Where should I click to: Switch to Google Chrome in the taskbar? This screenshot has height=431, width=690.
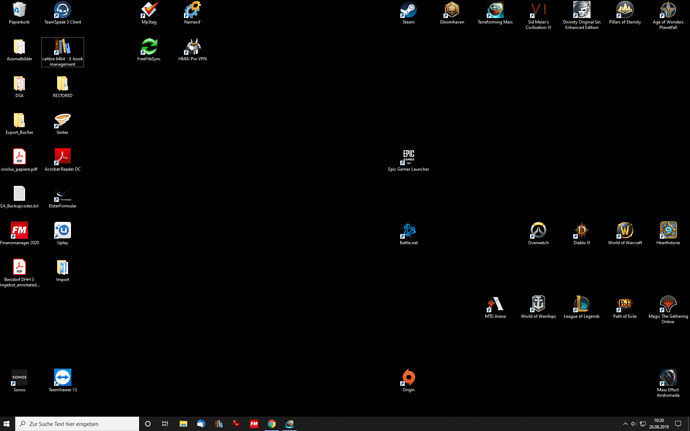click(272, 424)
